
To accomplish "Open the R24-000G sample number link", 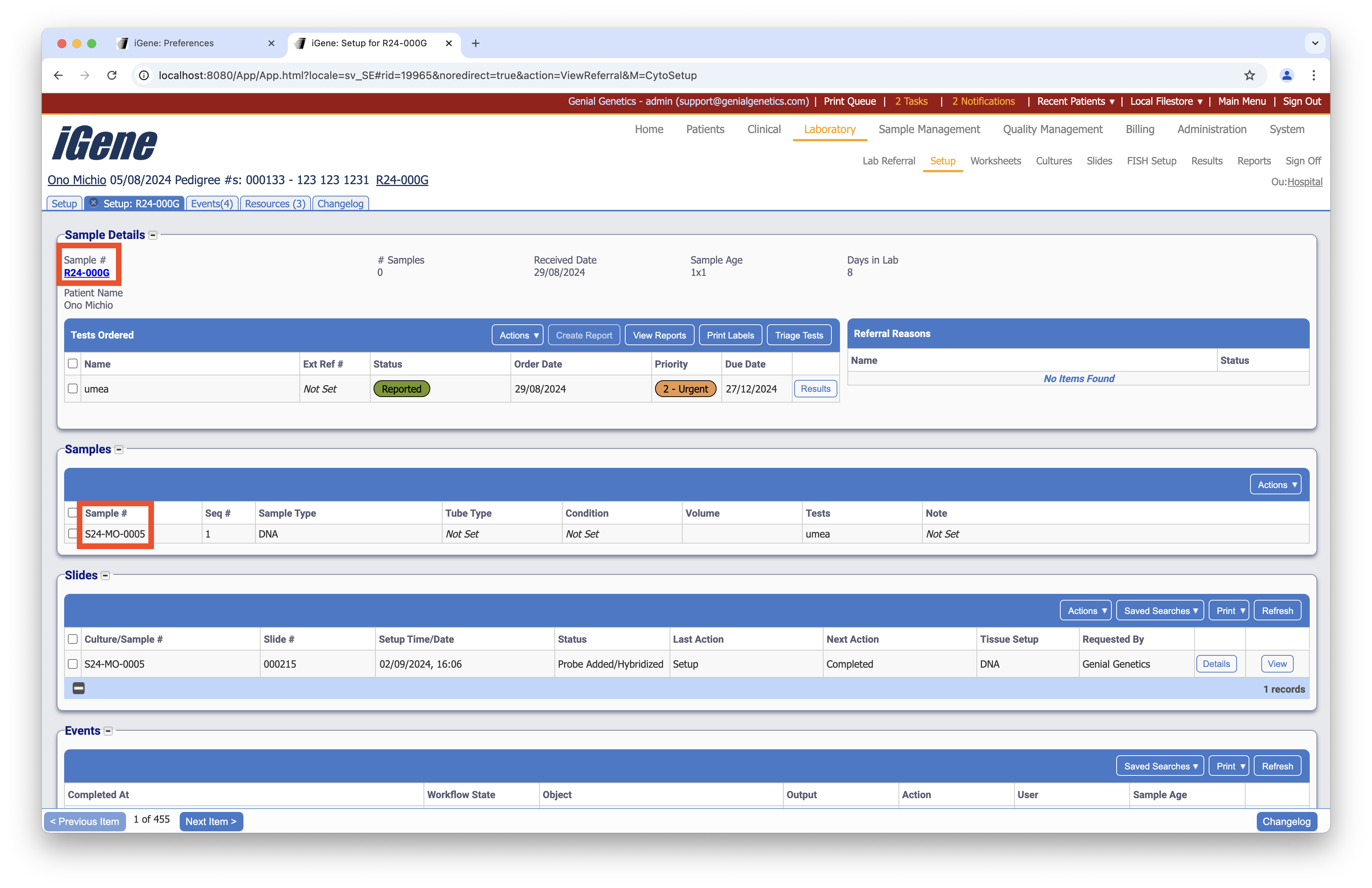I will [86, 273].
